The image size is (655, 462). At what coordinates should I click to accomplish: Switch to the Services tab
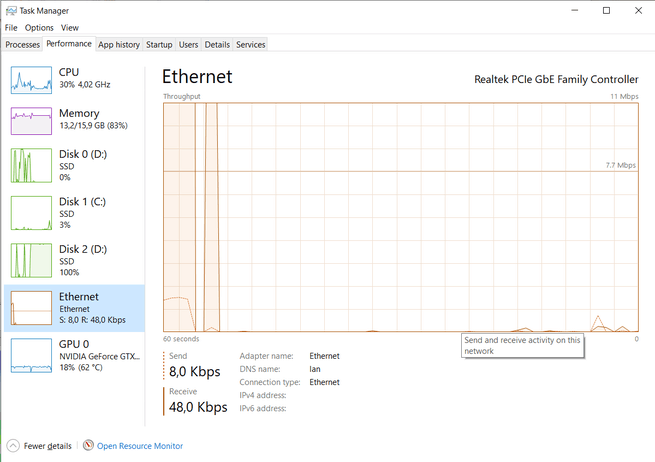[x=251, y=45]
